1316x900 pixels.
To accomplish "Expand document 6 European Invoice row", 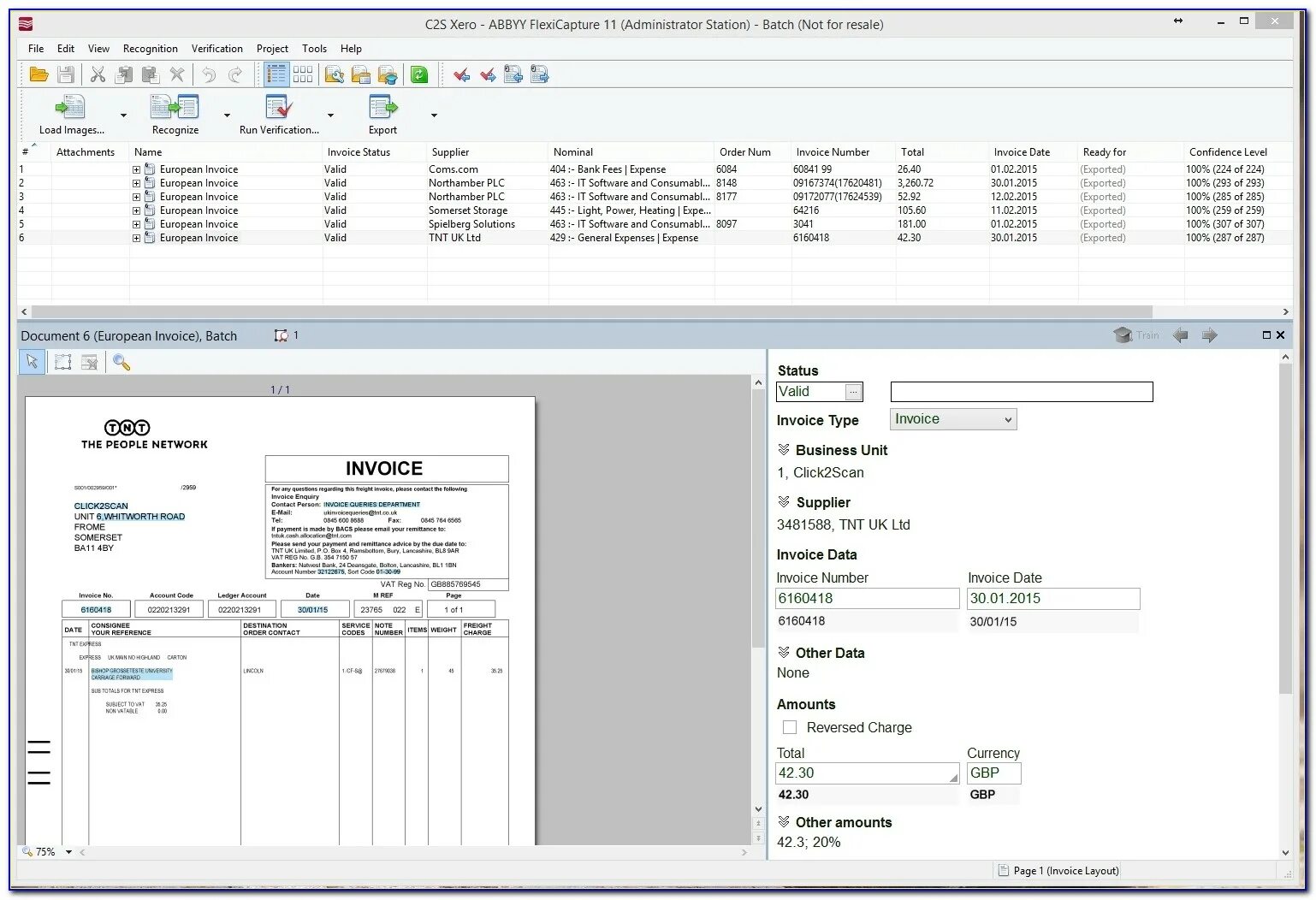I will (136, 238).
